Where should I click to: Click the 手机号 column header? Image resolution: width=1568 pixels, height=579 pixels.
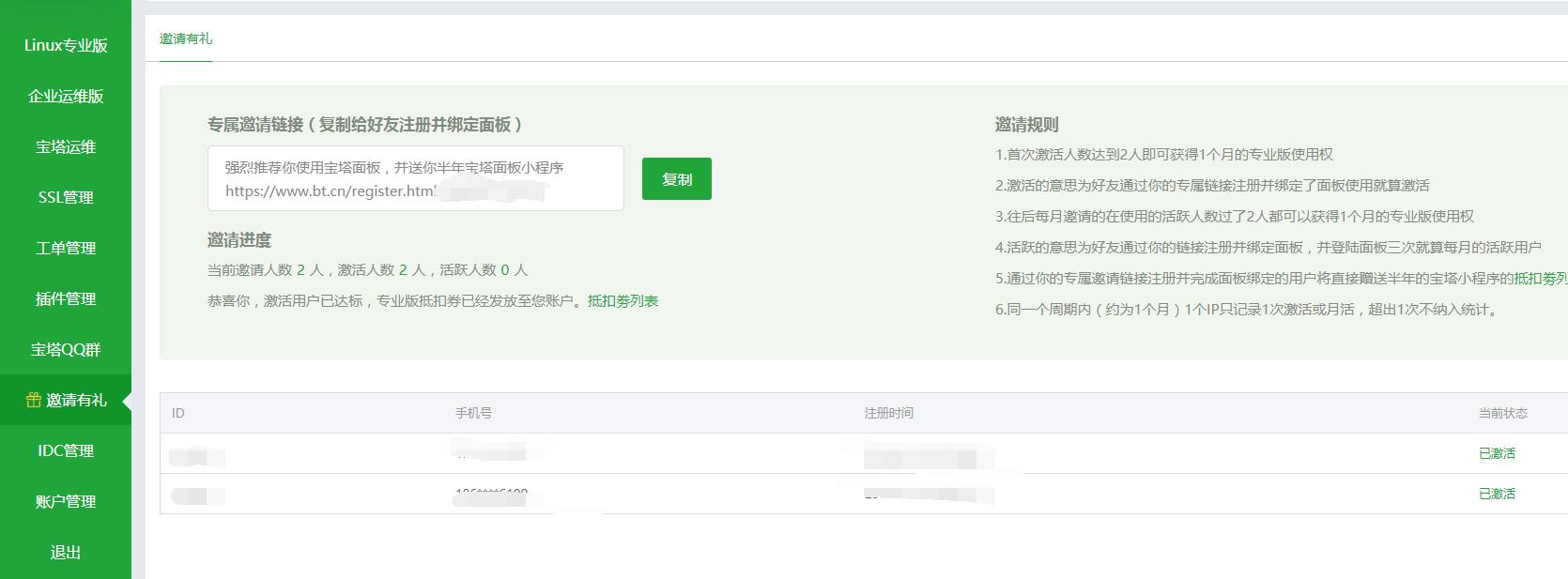[x=473, y=413]
